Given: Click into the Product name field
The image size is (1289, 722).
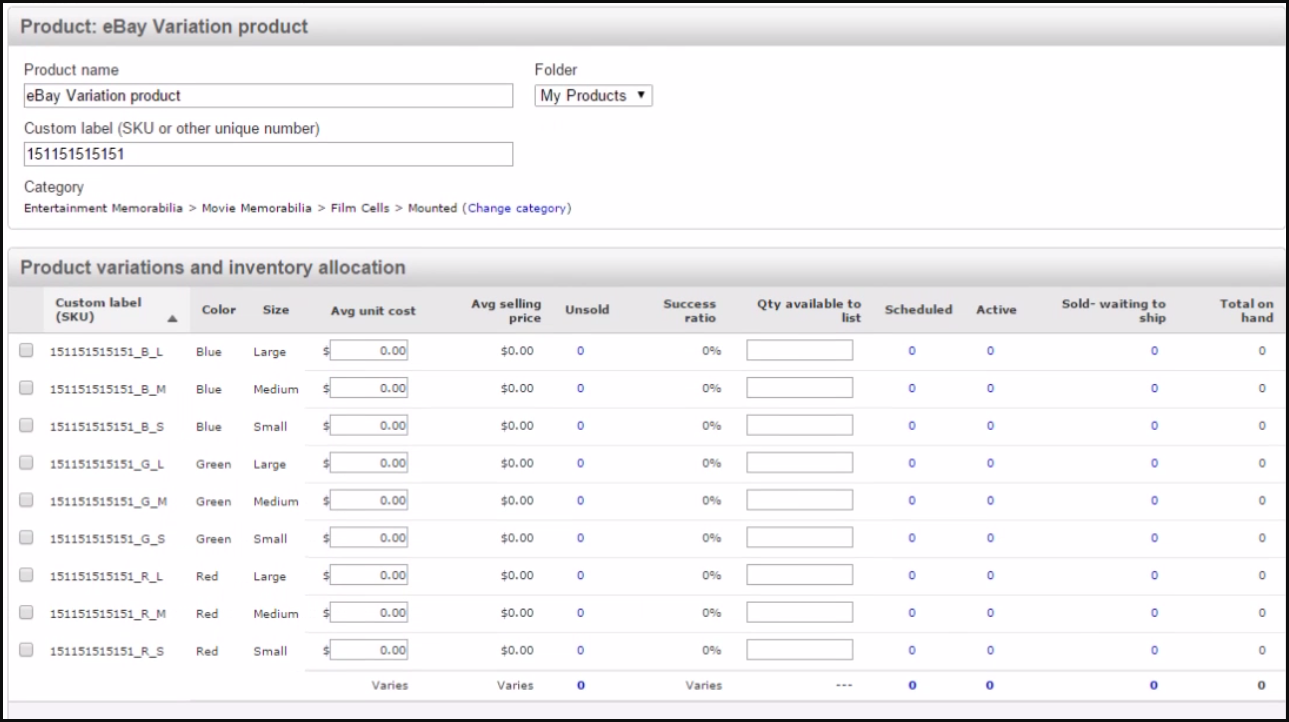Looking at the screenshot, I should (x=268, y=96).
